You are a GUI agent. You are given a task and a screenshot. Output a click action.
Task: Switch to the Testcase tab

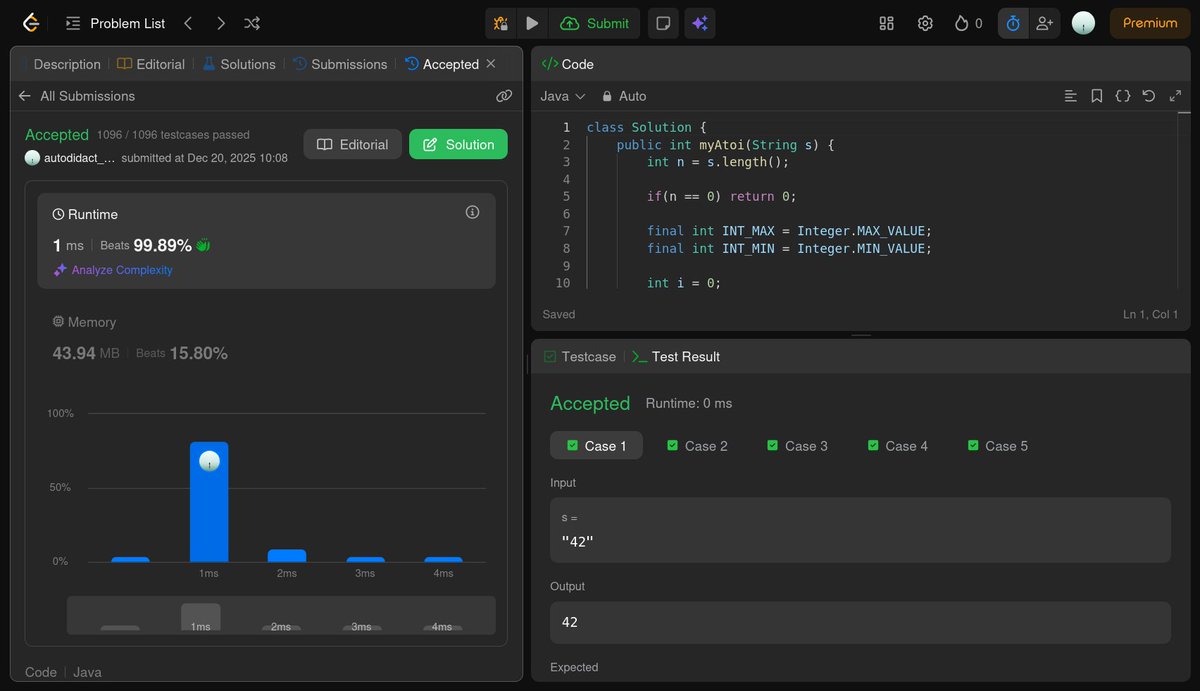579,356
